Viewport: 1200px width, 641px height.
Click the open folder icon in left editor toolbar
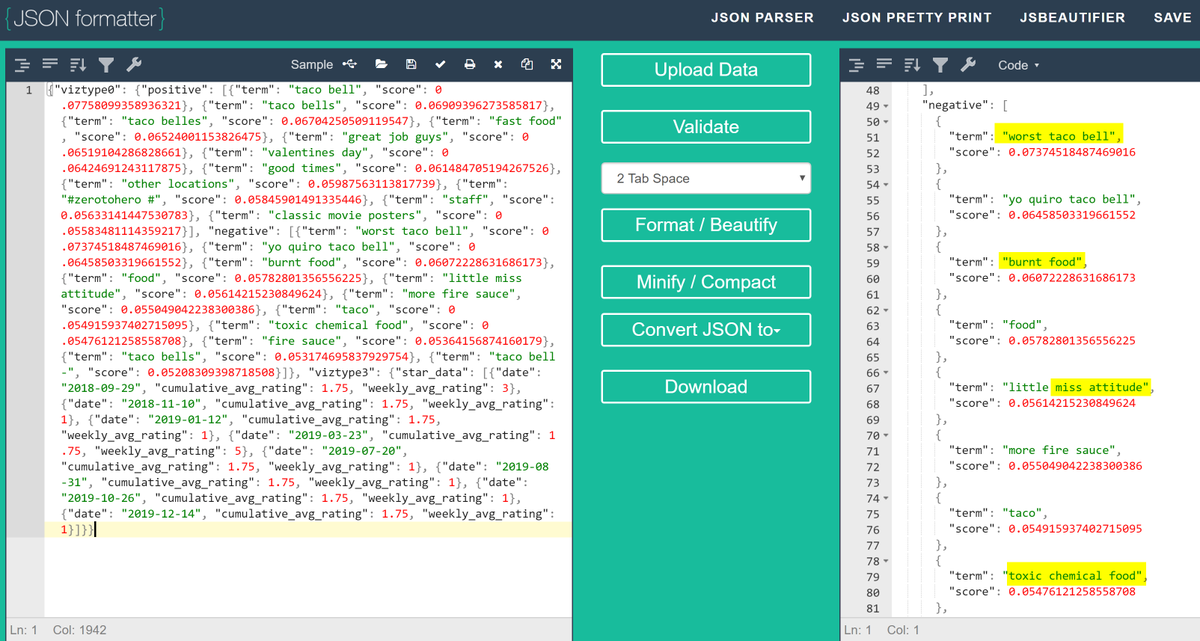(x=381, y=64)
